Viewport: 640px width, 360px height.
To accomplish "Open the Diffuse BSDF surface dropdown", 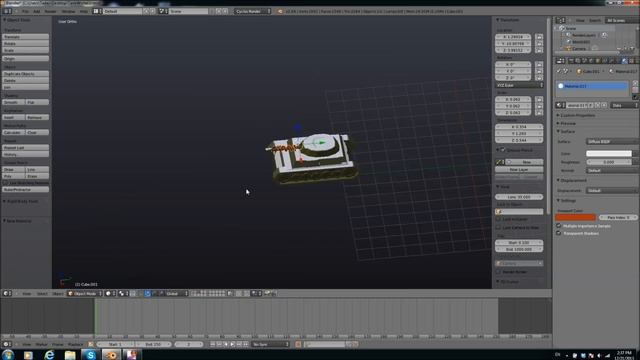I will [612, 142].
